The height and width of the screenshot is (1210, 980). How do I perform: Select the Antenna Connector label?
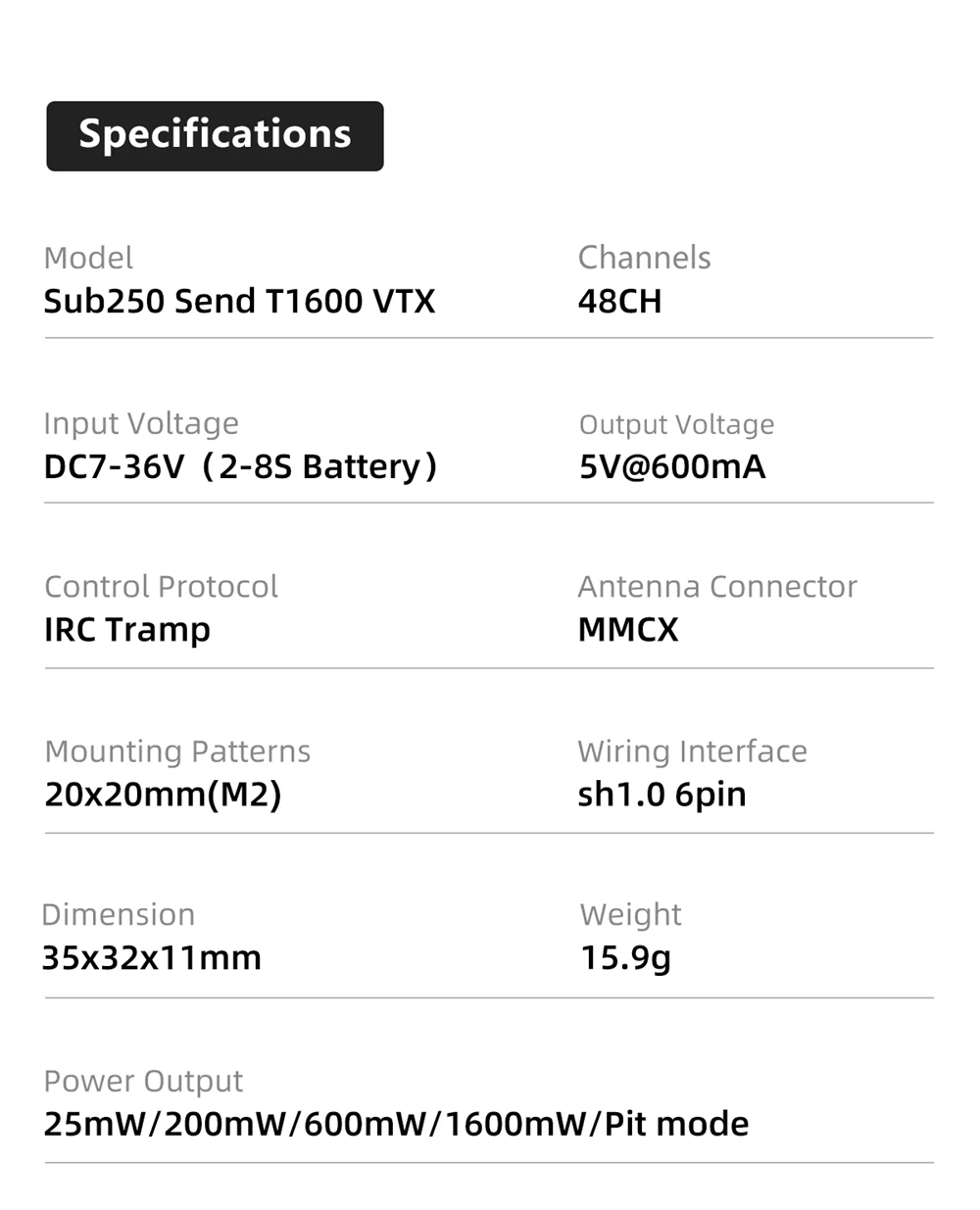(717, 587)
